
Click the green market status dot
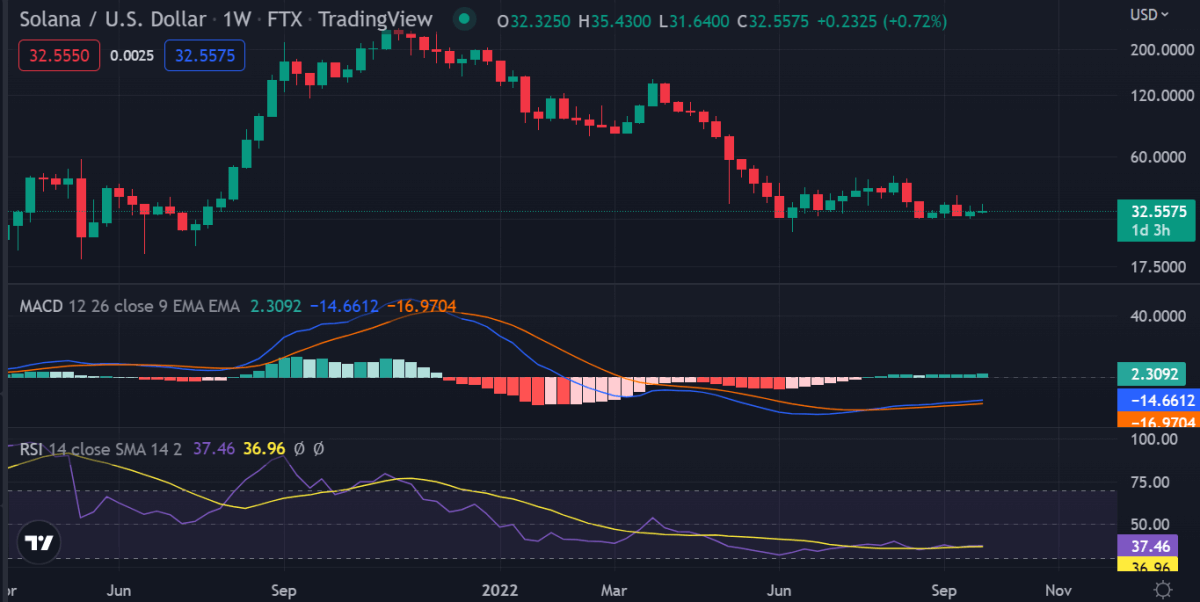click(x=463, y=18)
